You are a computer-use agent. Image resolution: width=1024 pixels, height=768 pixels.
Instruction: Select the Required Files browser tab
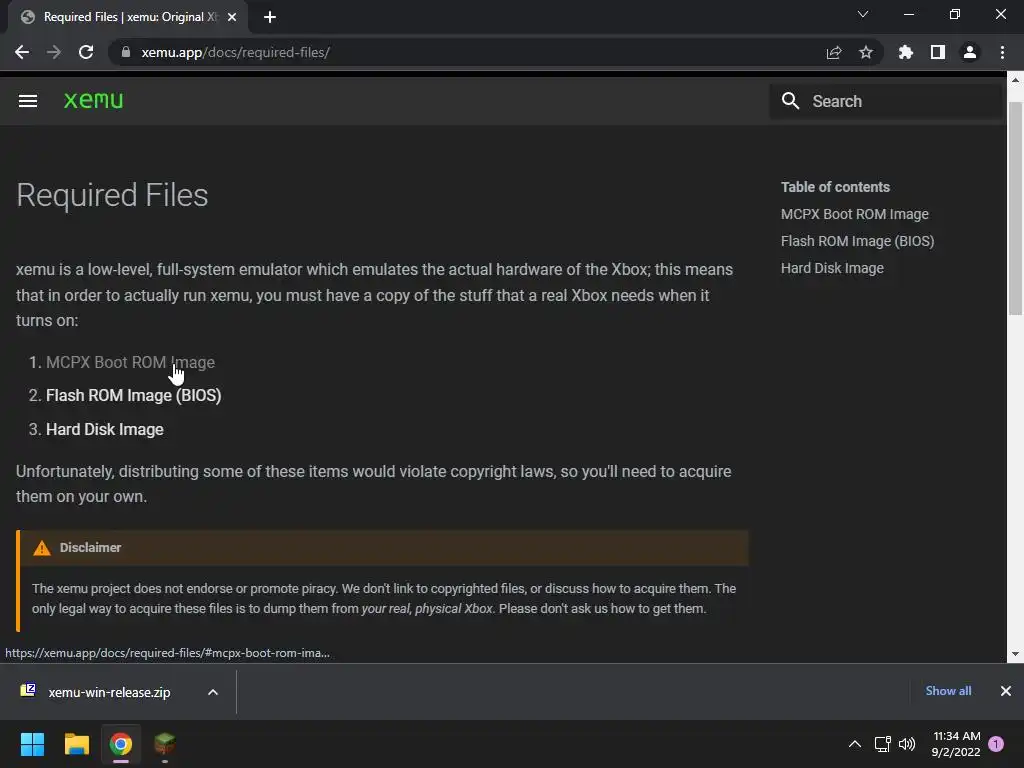128,17
